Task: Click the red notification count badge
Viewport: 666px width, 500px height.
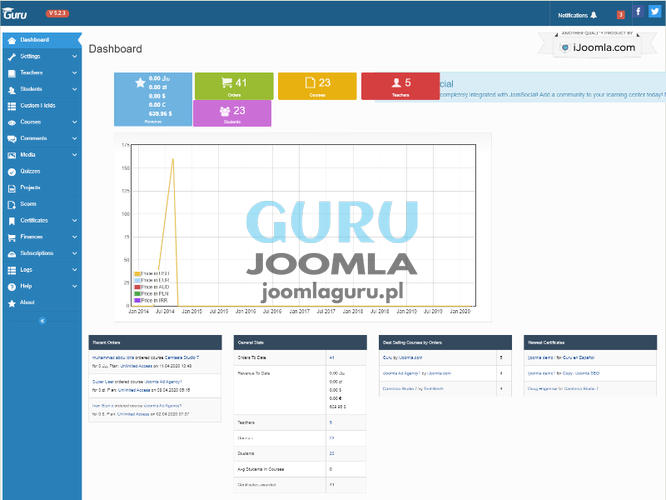Action: [x=621, y=15]
